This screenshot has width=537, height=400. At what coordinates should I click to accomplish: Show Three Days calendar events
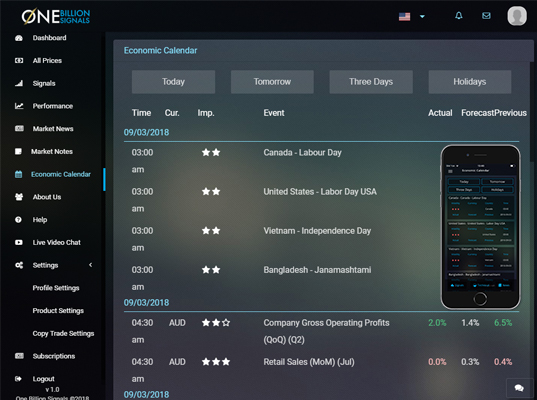coord(371,82)
